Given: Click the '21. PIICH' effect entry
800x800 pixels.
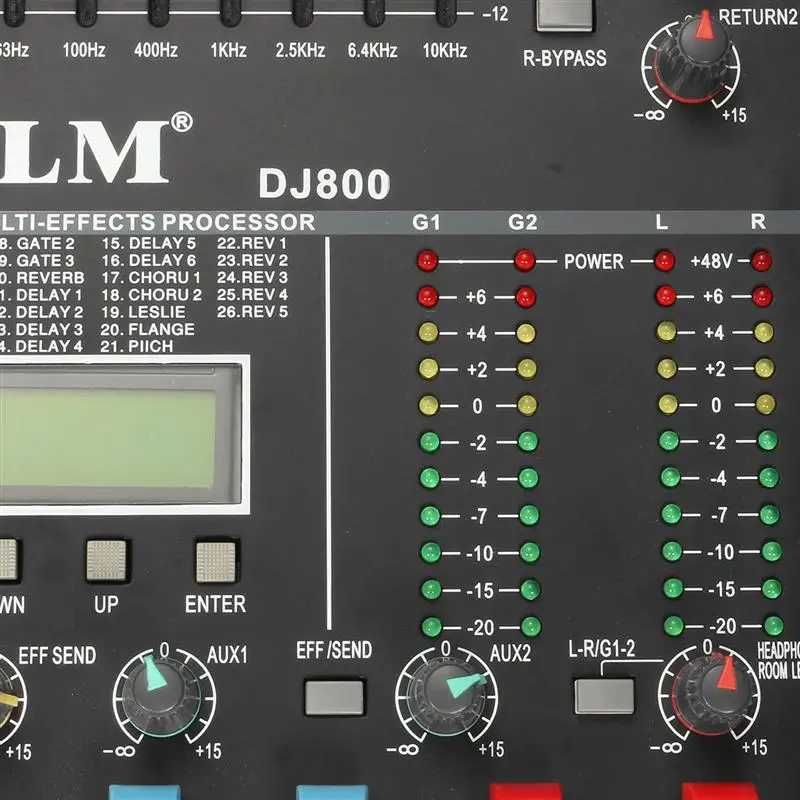Looking at the screenshot, I should click(x=137, y=346).
